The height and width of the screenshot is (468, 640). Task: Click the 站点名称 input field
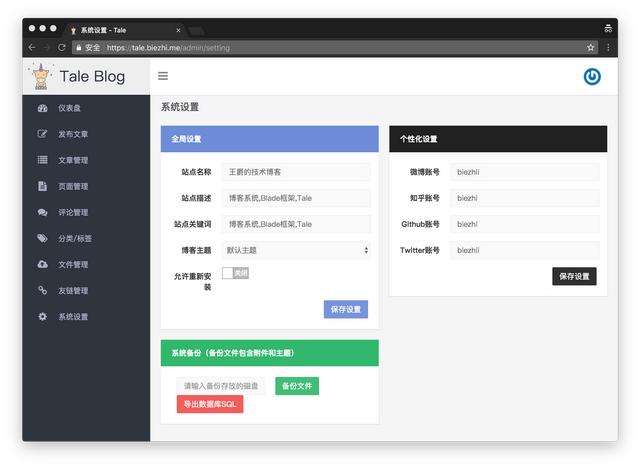click(x=296, y=172)
